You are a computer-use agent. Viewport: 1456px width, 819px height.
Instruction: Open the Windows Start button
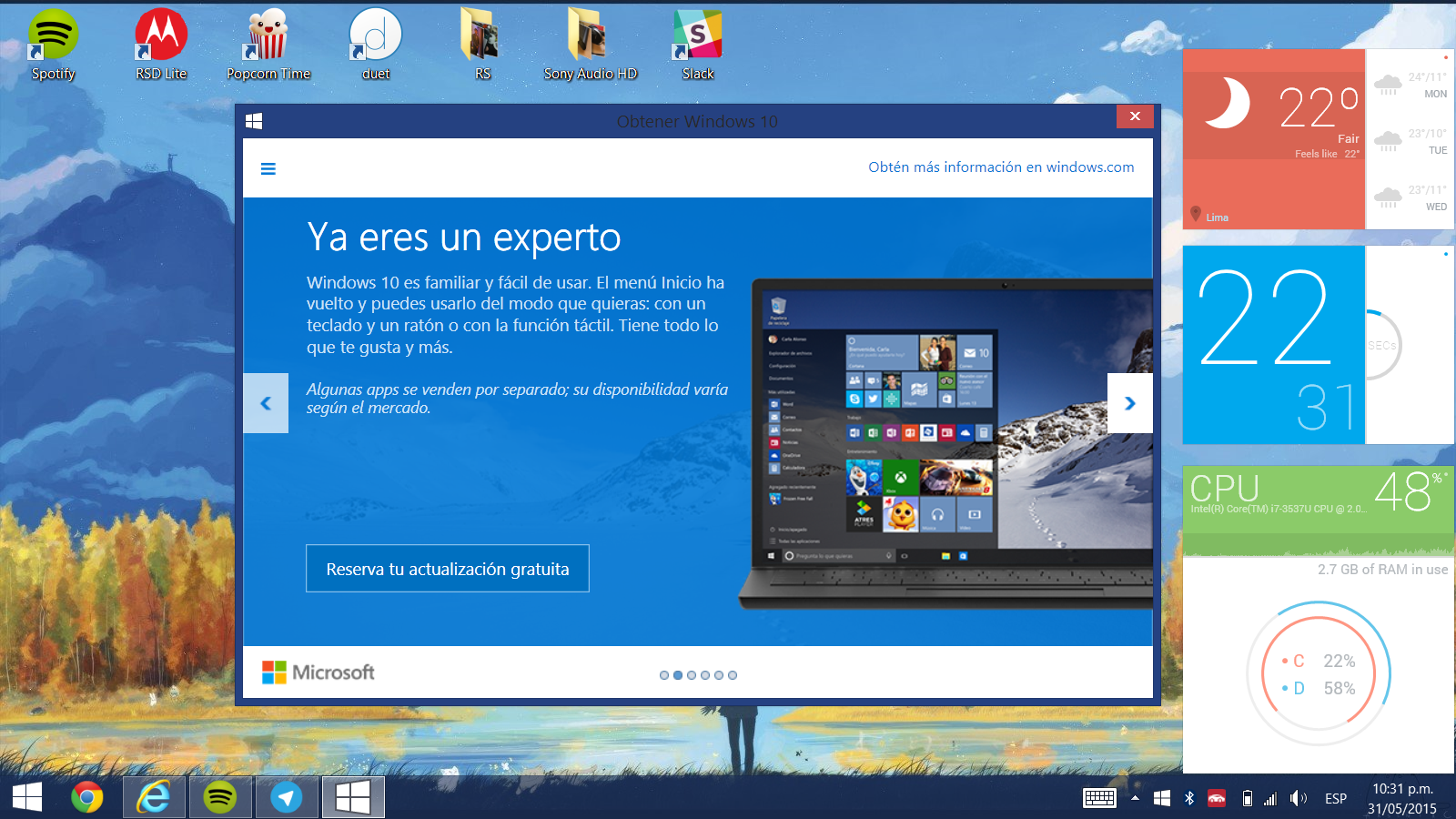point(27,797)
